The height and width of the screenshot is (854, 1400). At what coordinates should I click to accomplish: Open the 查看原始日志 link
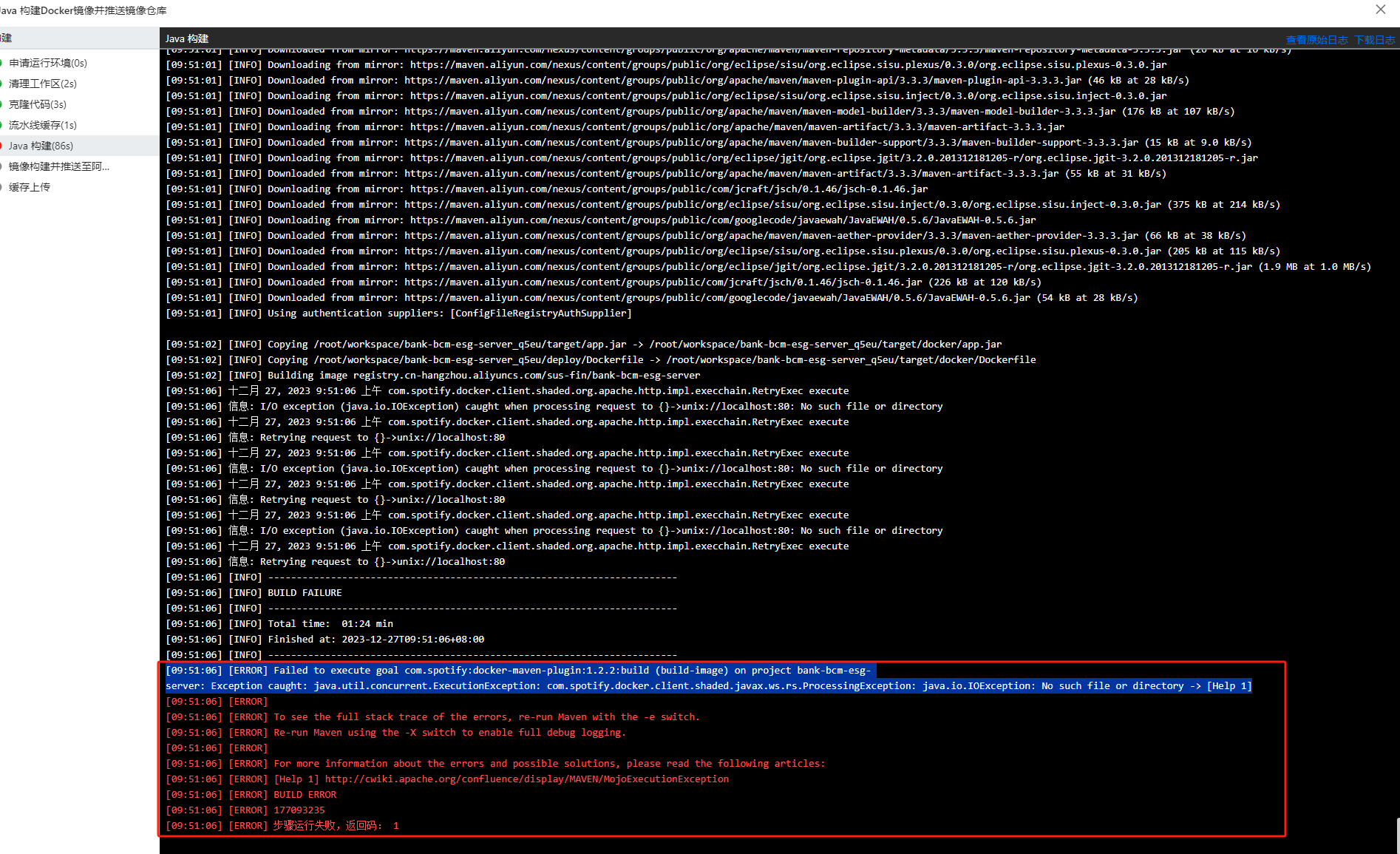pos(1316,40)
